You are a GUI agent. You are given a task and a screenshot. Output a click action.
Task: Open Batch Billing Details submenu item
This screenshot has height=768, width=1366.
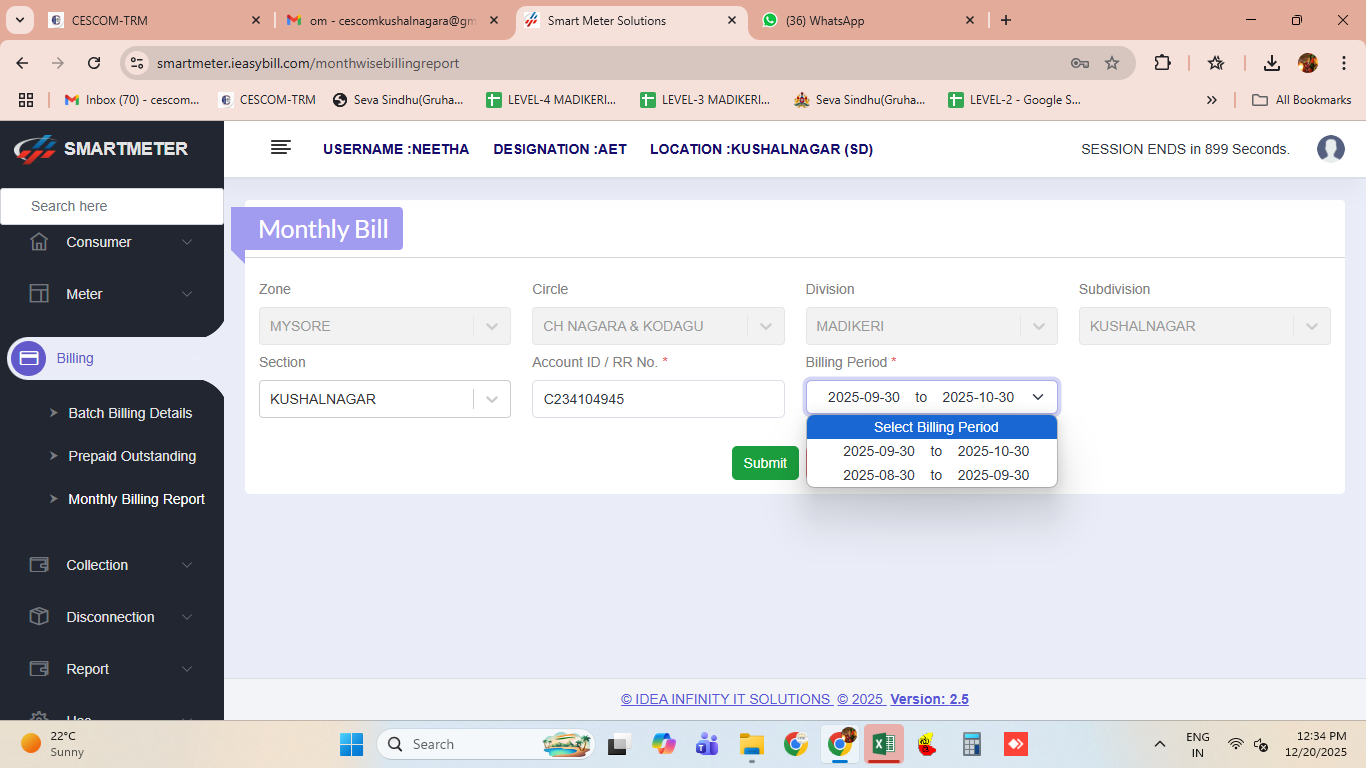coord(130,413)
